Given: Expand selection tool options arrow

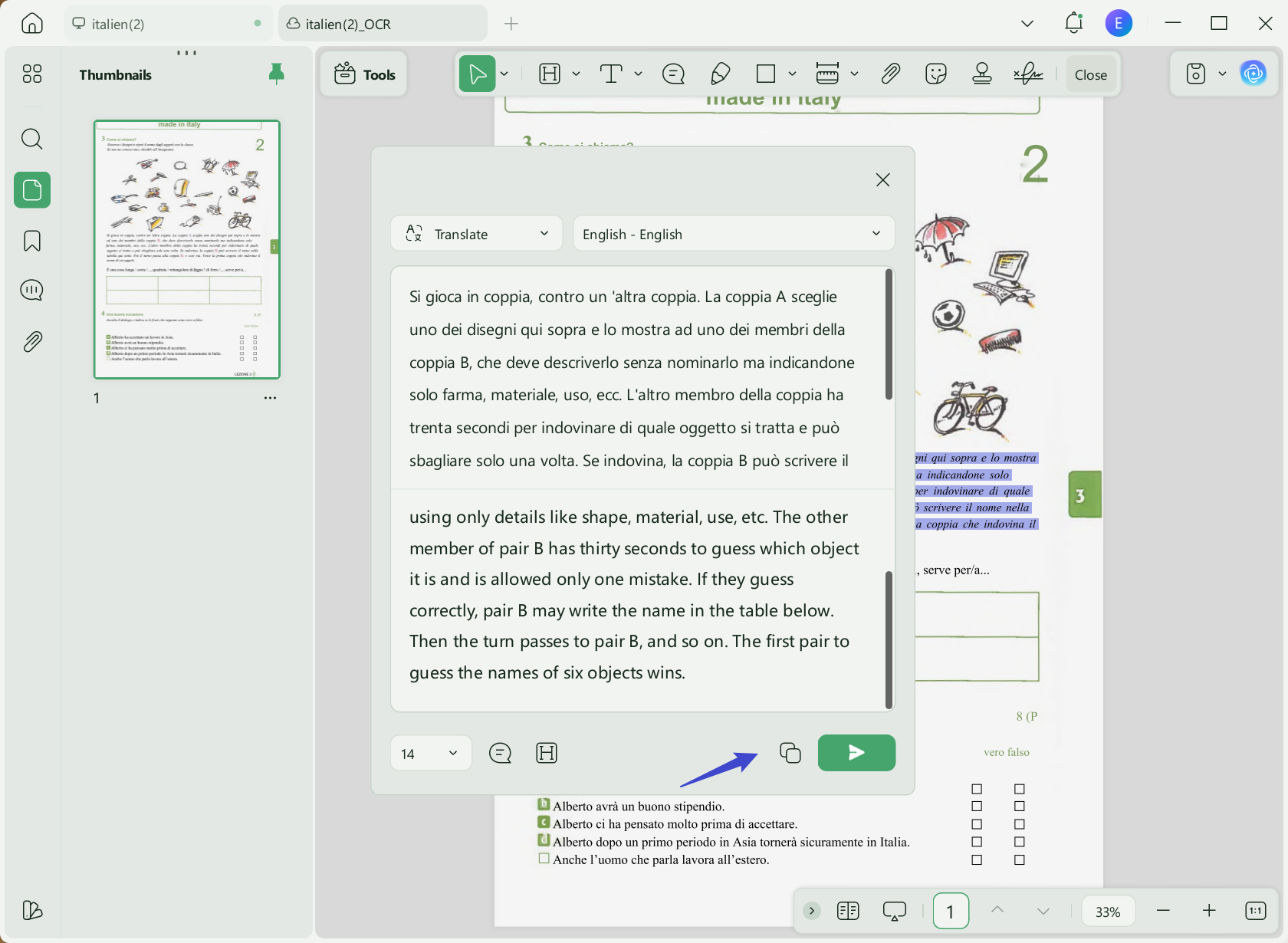Looking at the screenshot, I should click(x=504, y=74).
